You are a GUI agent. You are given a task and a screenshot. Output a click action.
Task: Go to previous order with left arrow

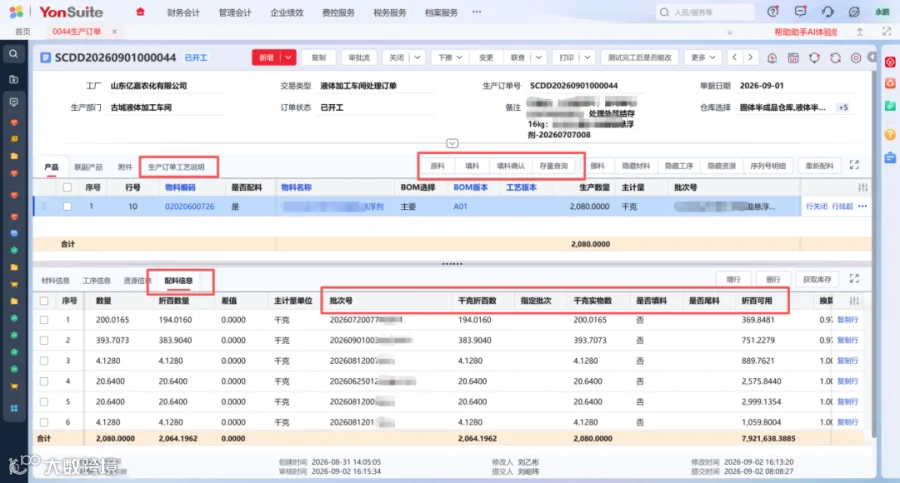(x=735, y=57)
